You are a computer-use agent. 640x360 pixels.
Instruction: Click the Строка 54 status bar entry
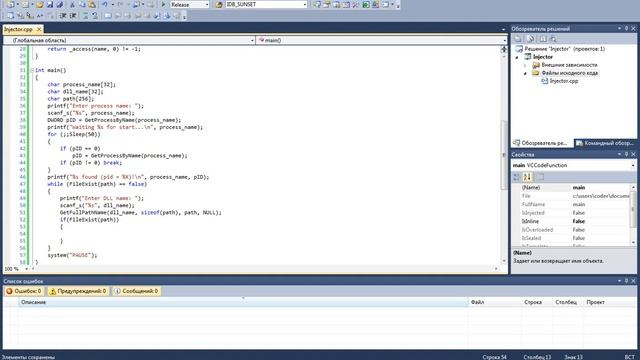pos(494,357)
